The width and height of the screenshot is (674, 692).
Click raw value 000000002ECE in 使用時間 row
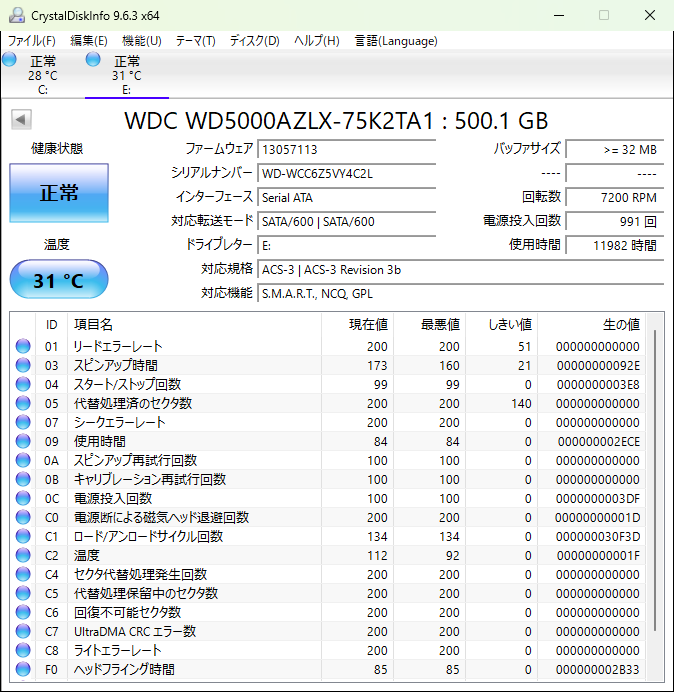pos(599,442)
